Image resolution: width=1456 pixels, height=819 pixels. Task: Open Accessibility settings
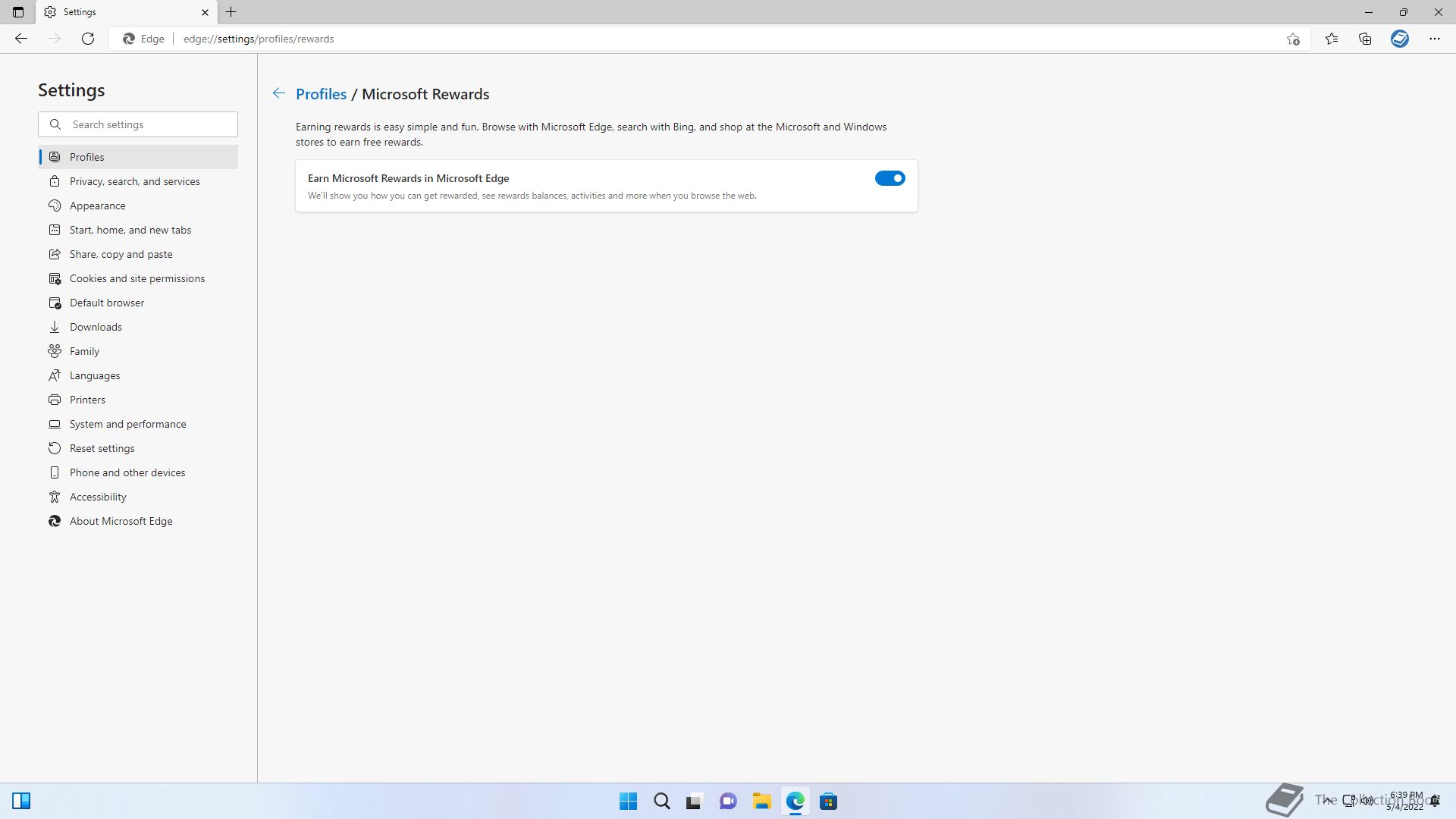(138, 497)
